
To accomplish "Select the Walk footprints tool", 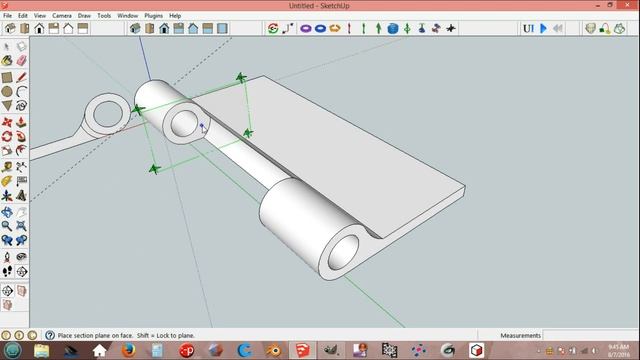I will 7,271.
